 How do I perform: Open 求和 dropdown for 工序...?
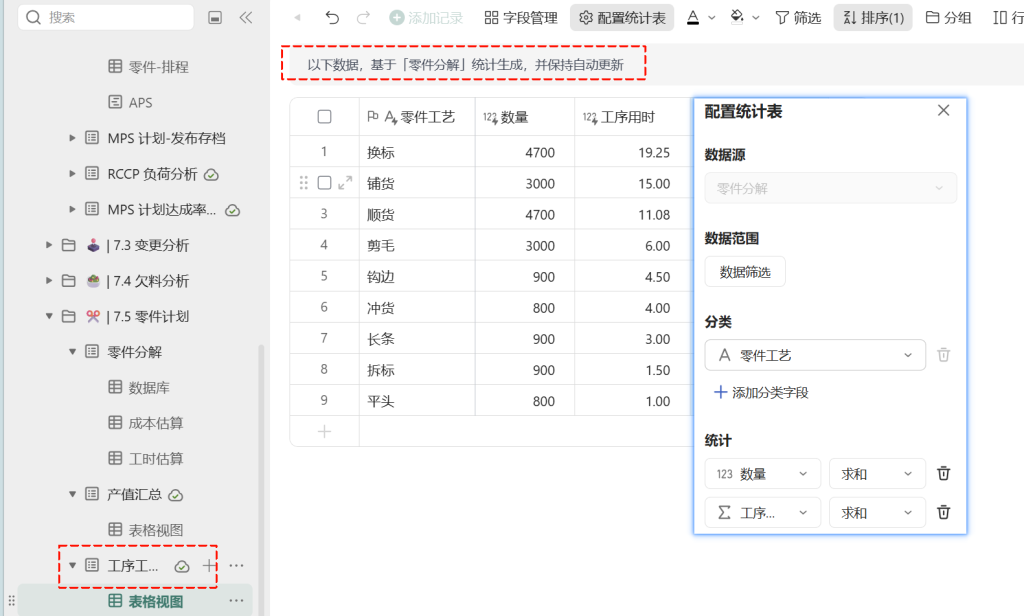[877, 513]
